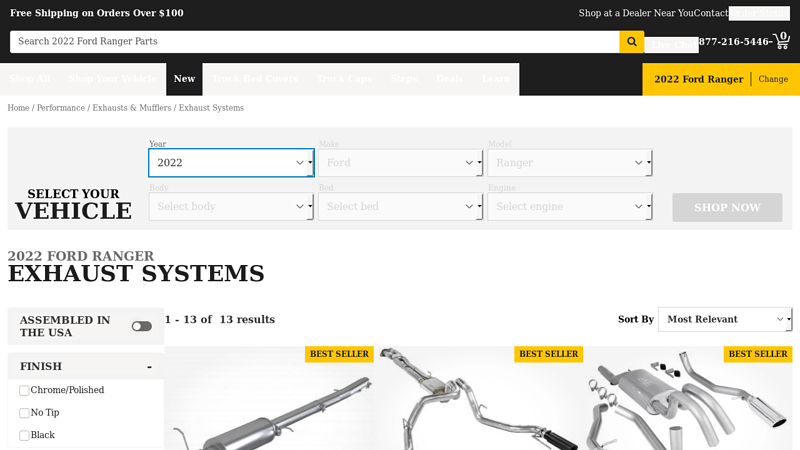Open the Truck Caps menu
Screen dimensions: 800x450
[344, 79]
